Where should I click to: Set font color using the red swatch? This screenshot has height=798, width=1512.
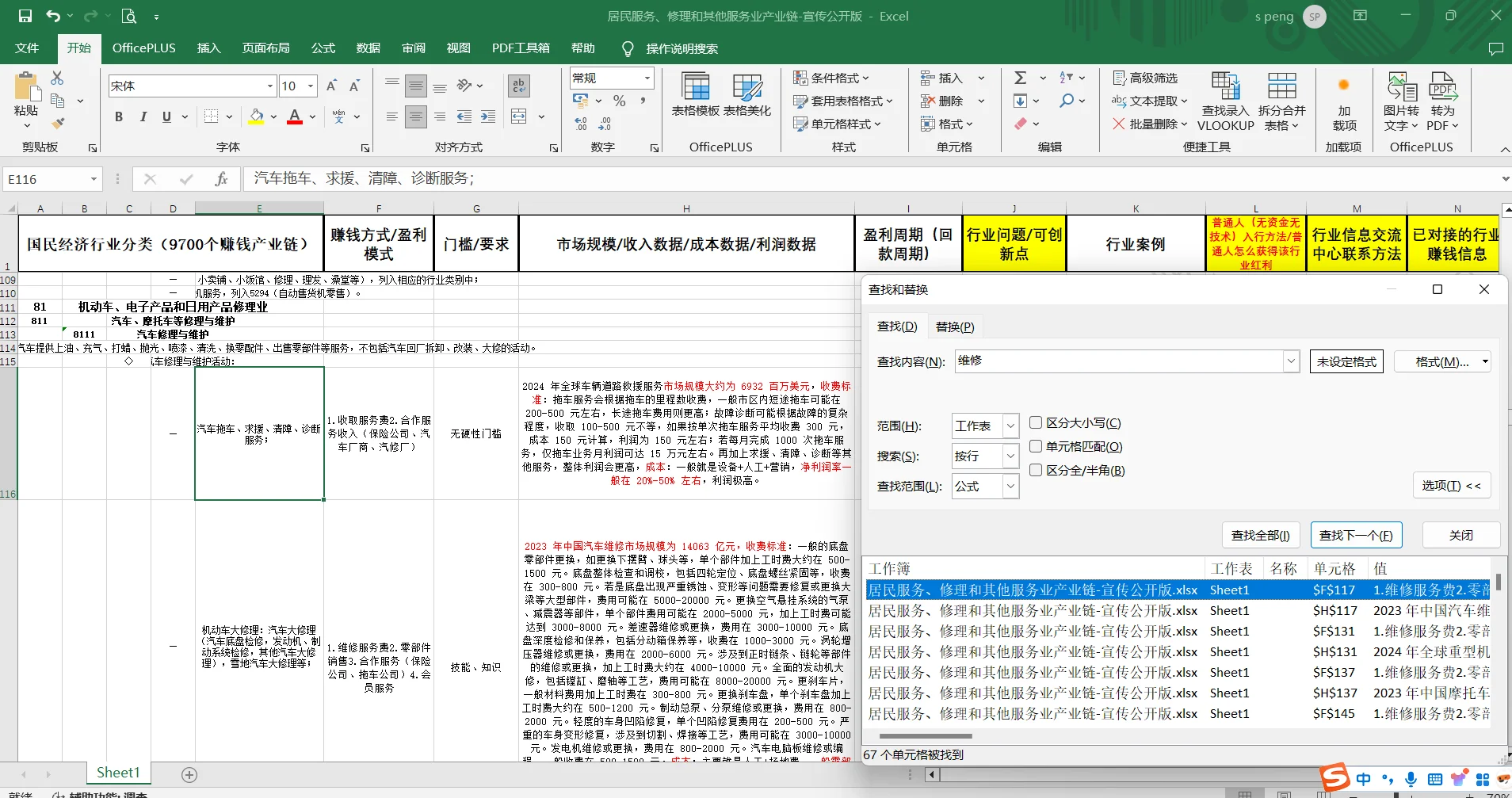click(x=293, y=116)
